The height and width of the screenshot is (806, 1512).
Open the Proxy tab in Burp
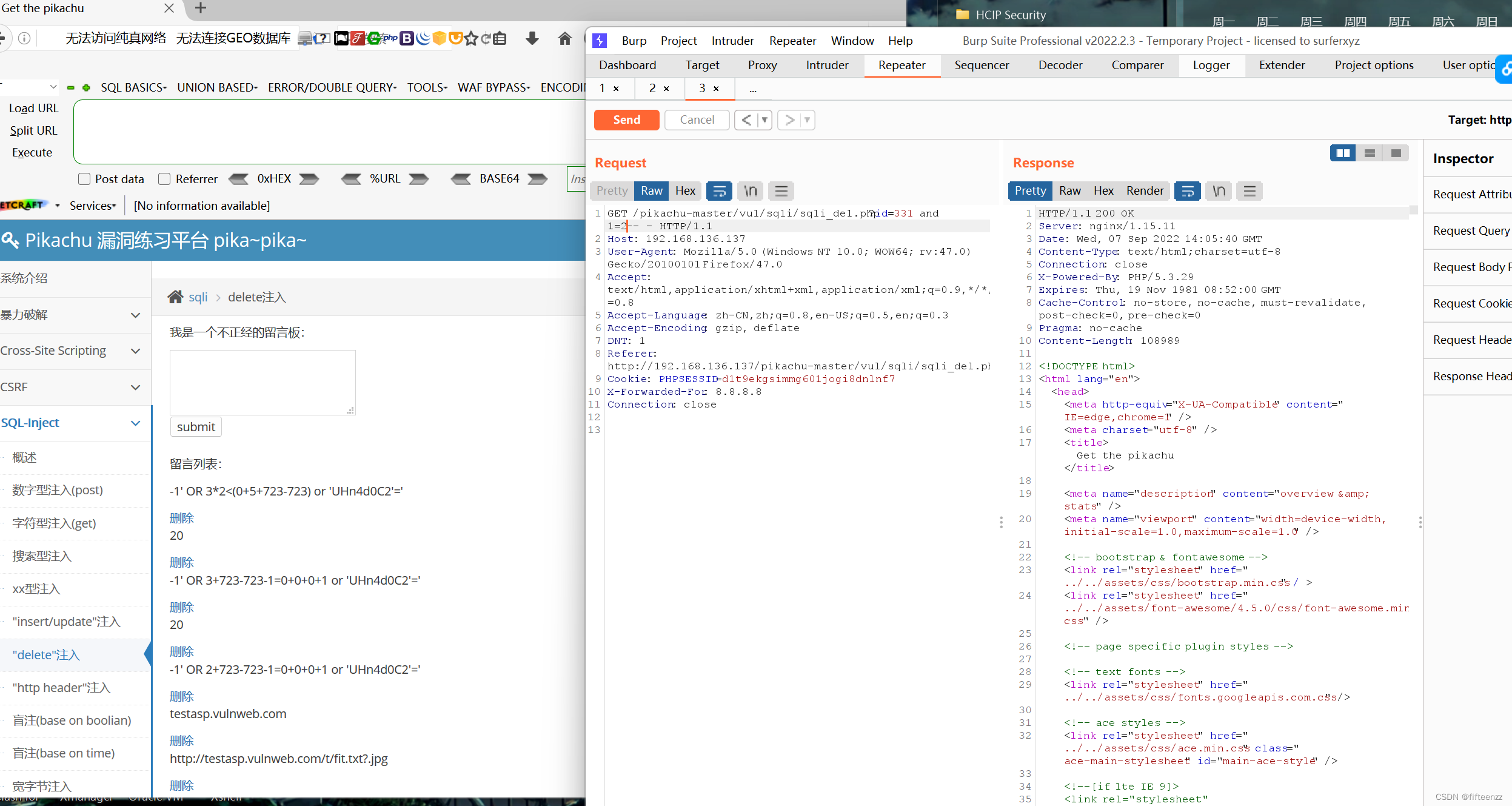[762, 65]
